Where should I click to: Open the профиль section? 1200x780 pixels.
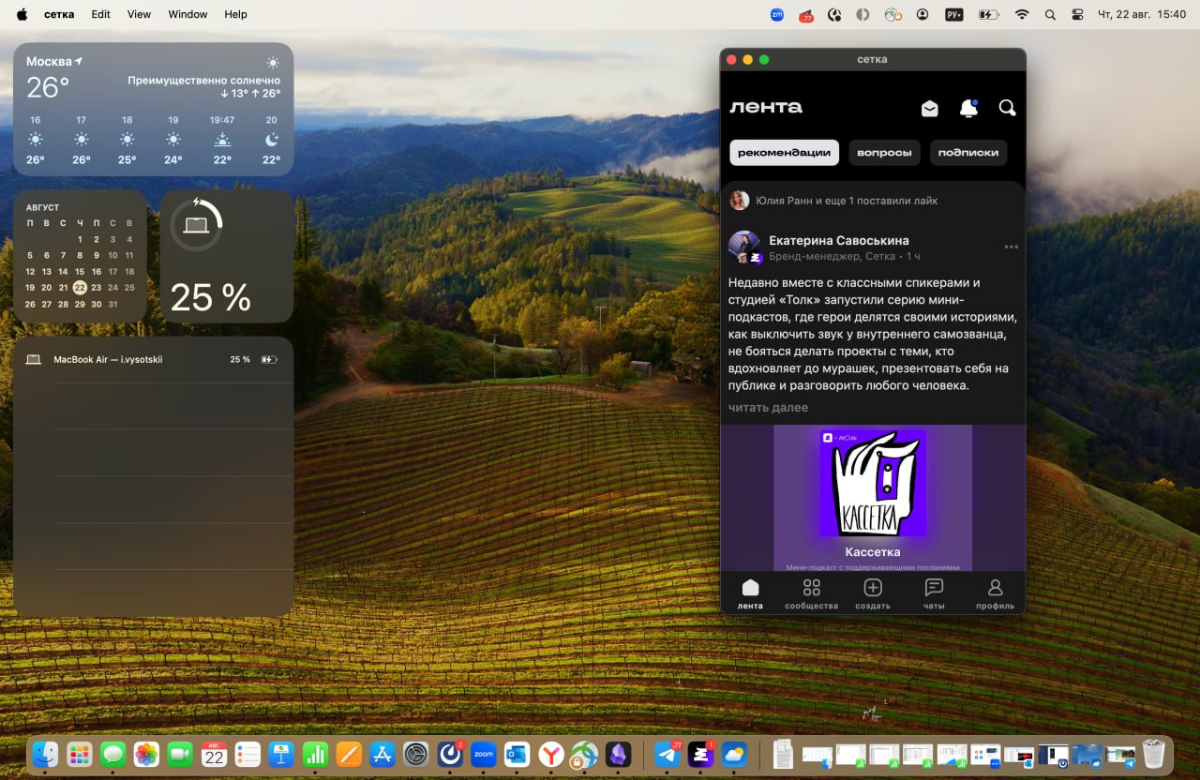[995, 593]
